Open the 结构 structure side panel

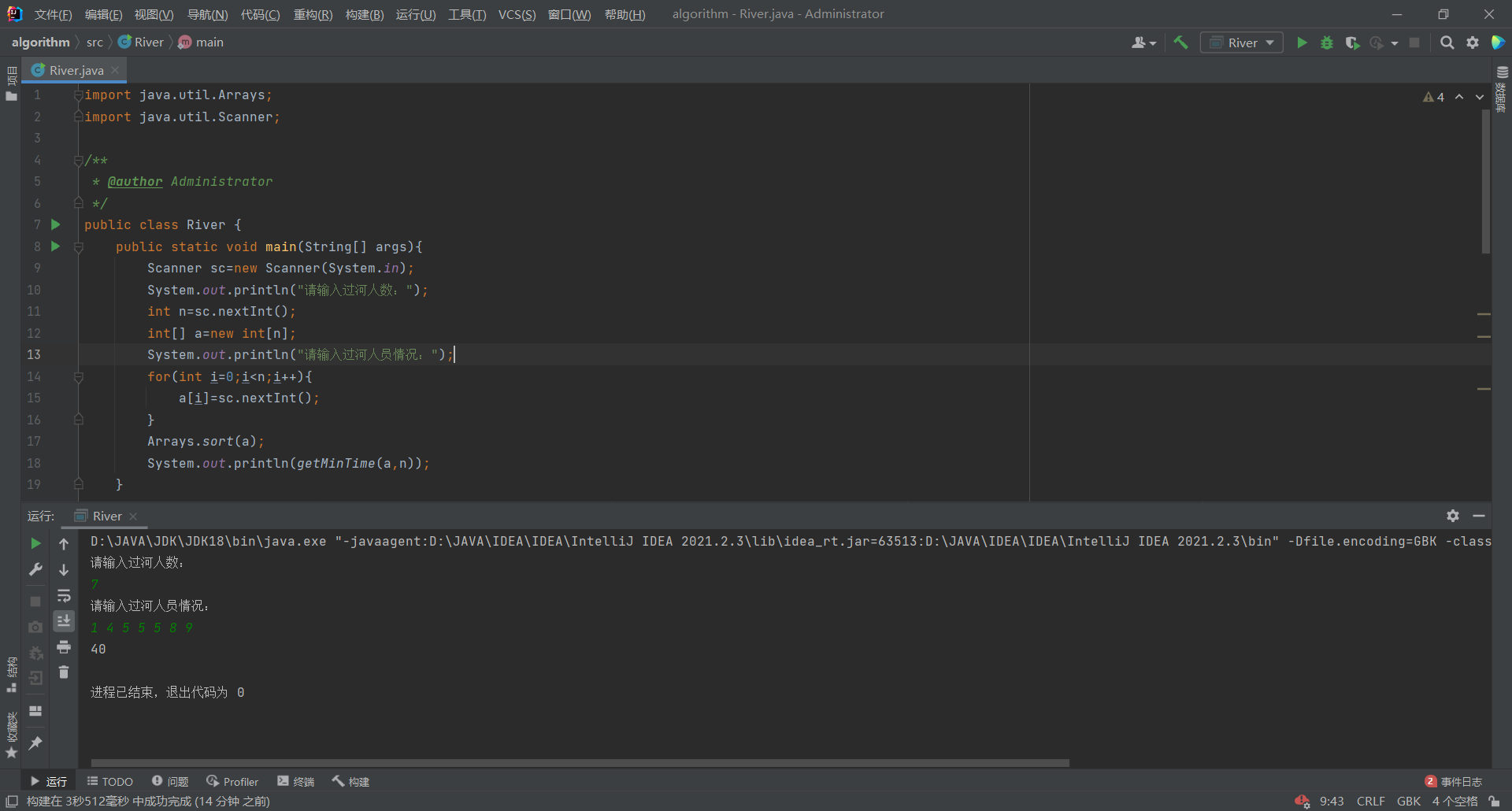tap(12, 674)
